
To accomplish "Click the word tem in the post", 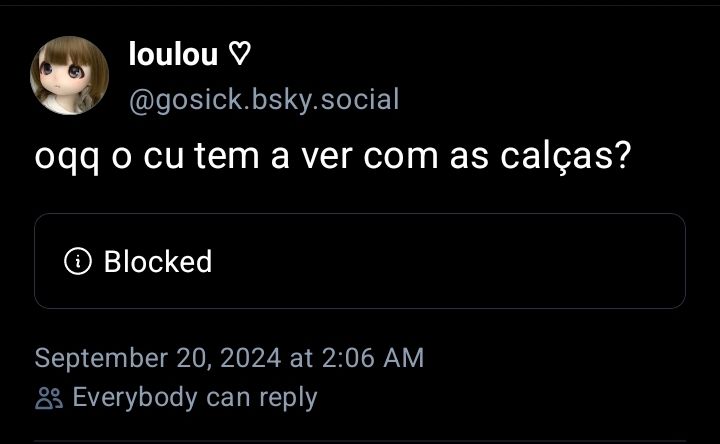I will point(227,157).
